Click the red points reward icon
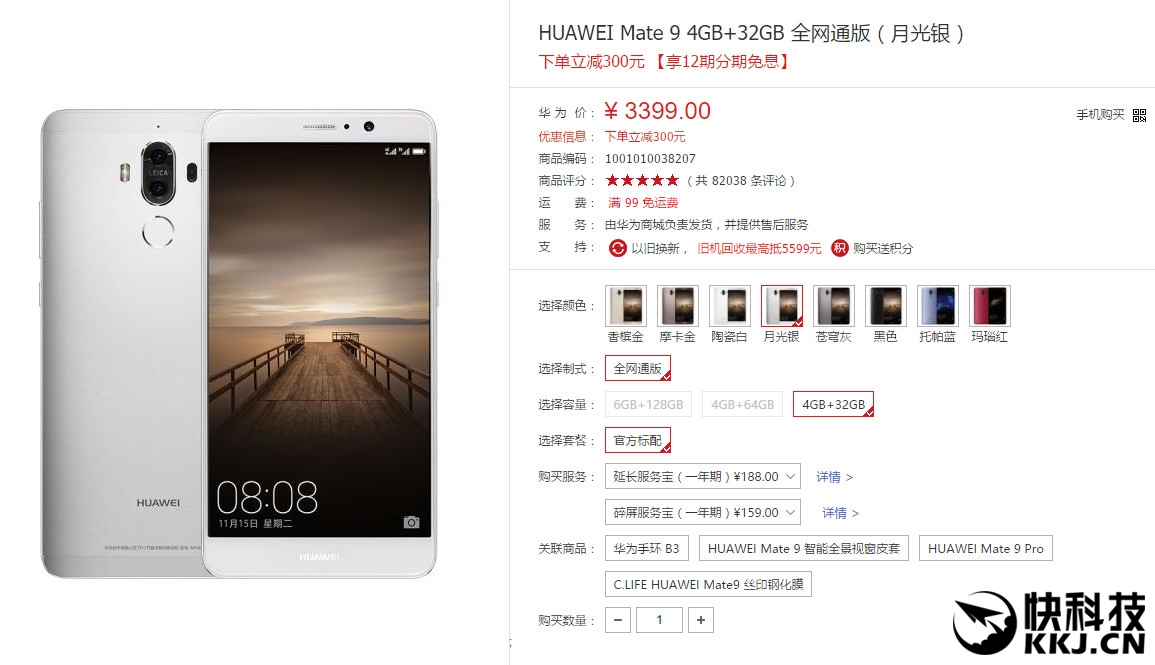 (x=840, y=248)
